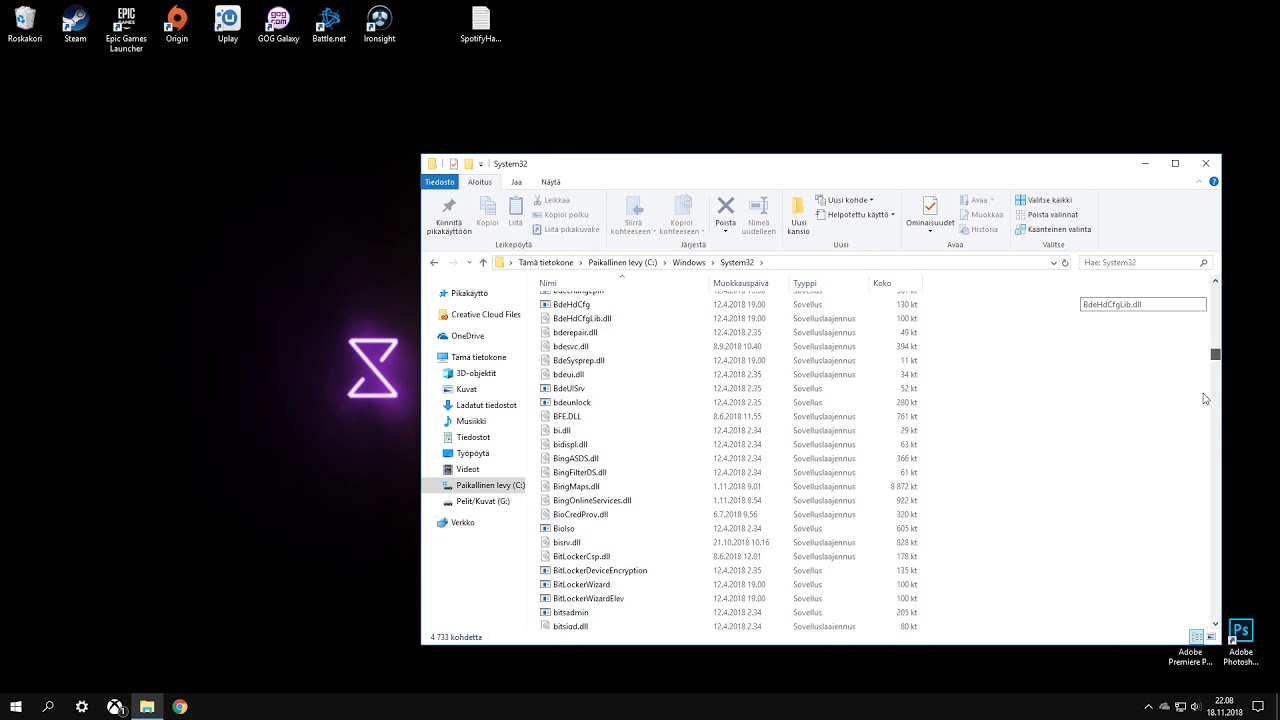Switch to details view layout icon
Viewport: 1280px width, 720px height.
click(1196, 637)
